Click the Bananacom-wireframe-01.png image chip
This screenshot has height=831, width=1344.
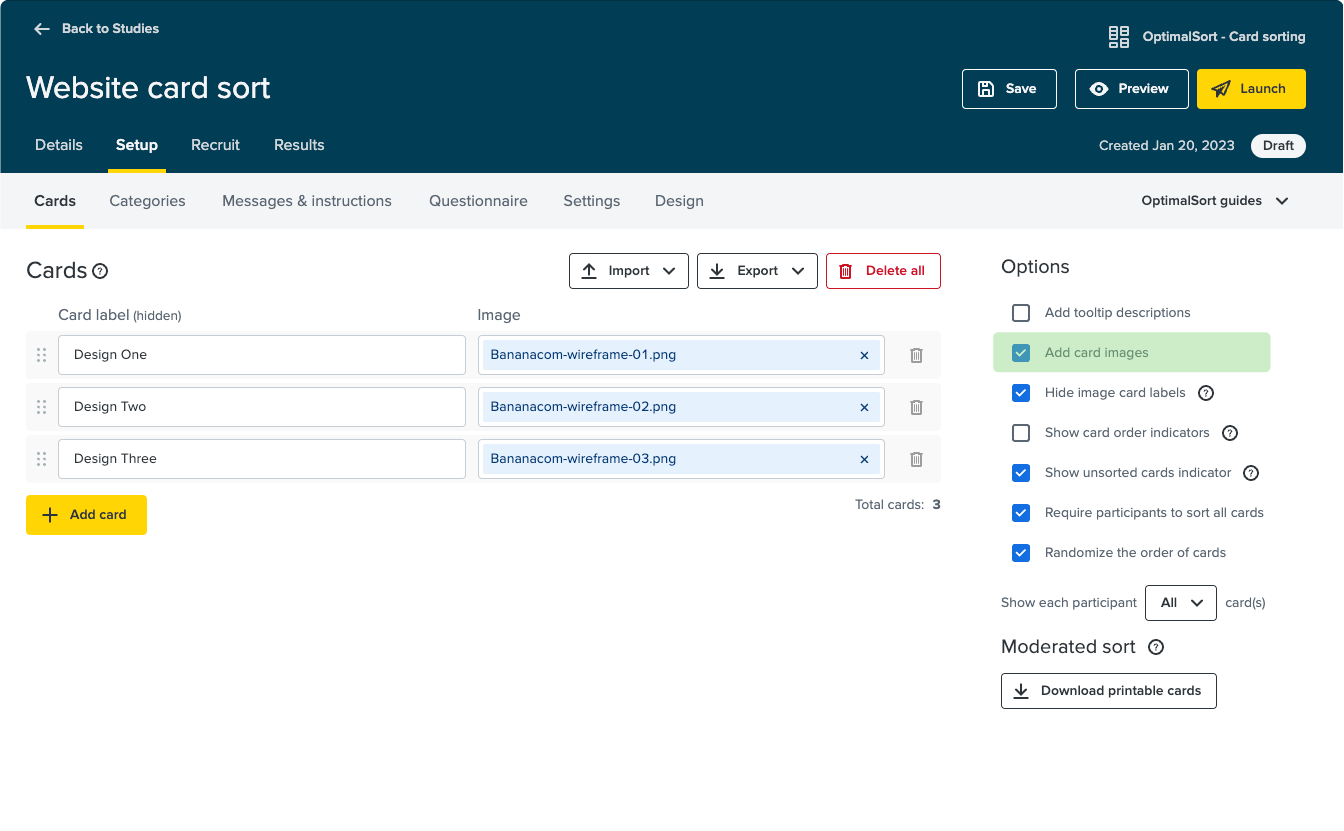click(681, 355)
